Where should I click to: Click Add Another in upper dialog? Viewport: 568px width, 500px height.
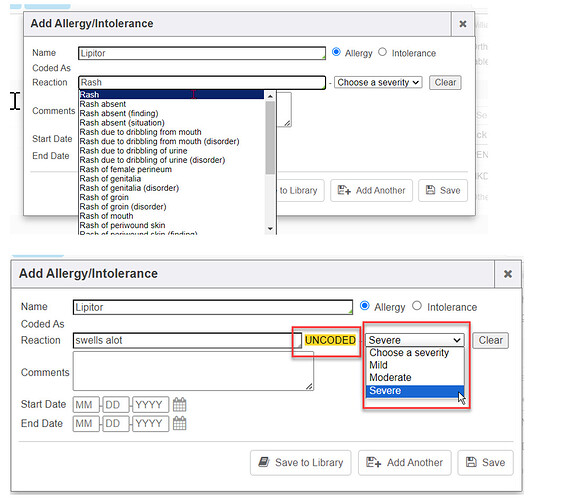(371, 190)
